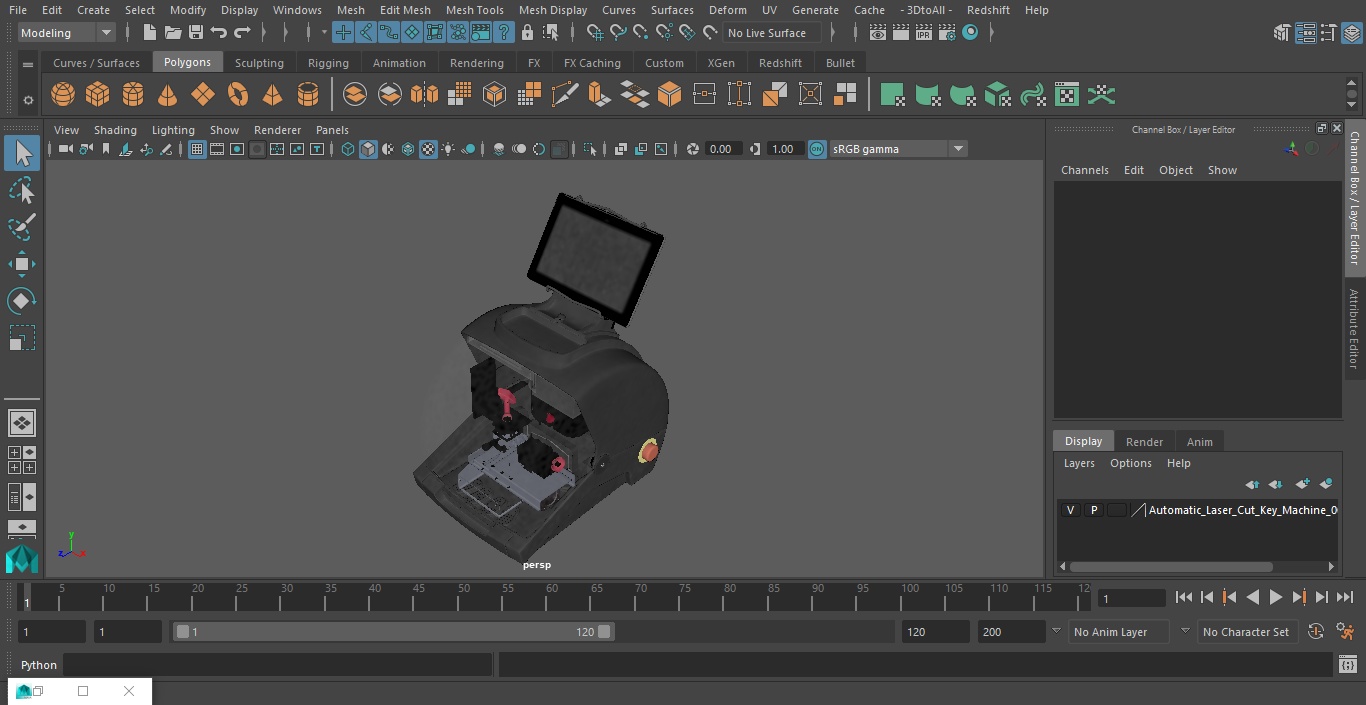Screen dimensions: 1366x705
Task: Open the Mesh Tools menu
Action: [474, 10]
